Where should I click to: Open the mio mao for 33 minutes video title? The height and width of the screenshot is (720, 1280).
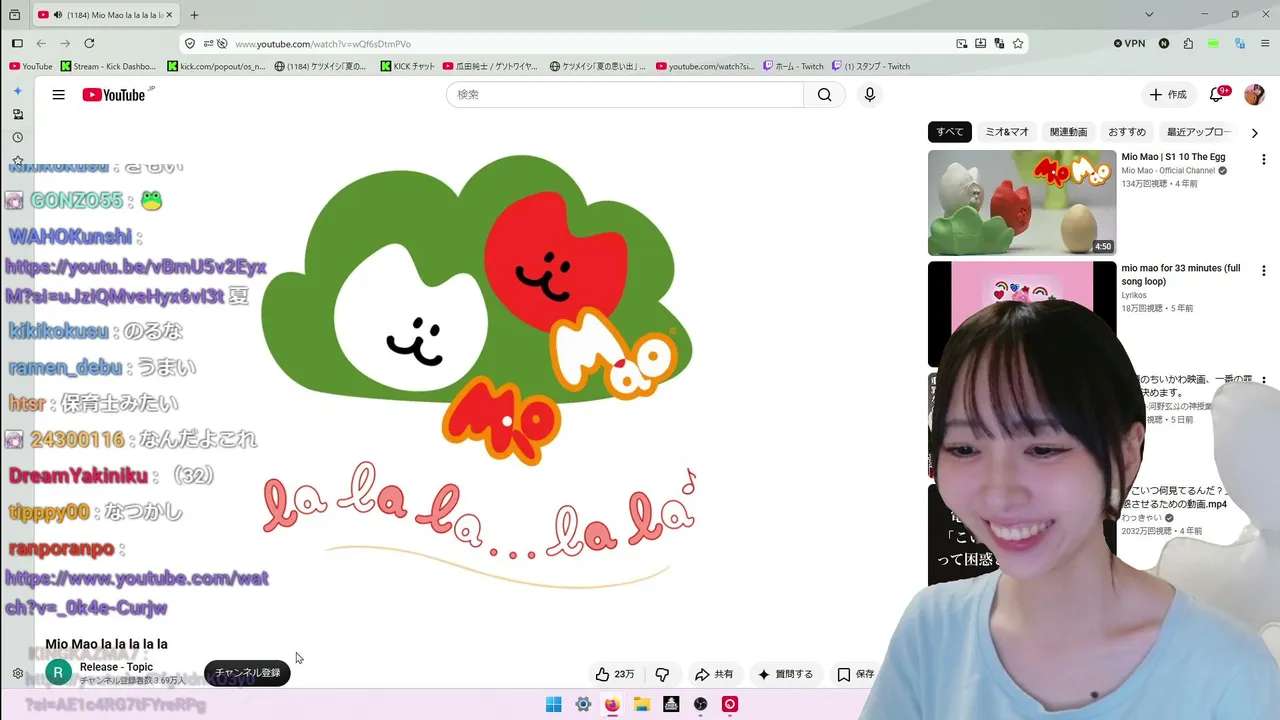point(1181,275)
